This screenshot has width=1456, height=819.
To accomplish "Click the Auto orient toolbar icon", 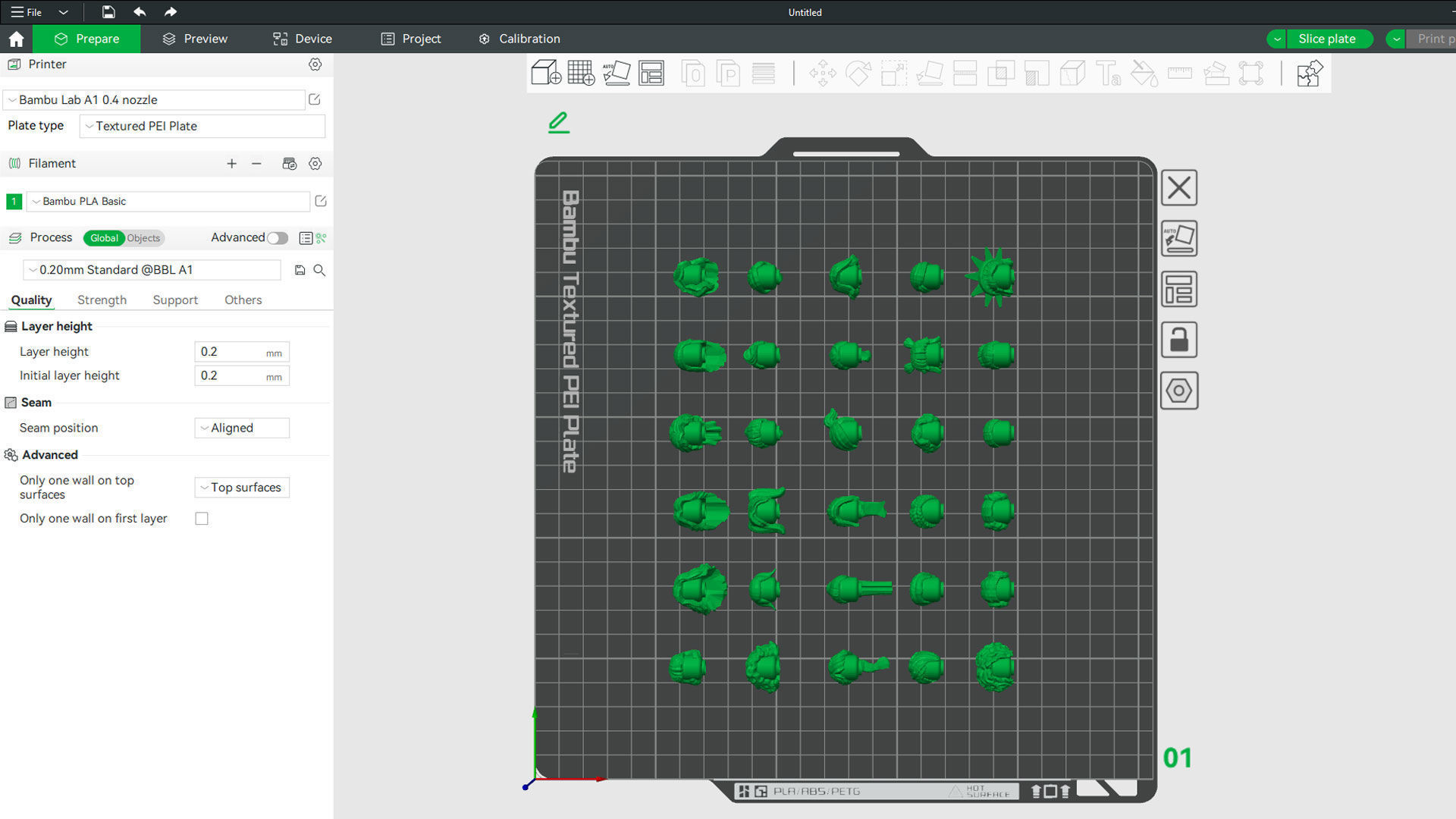I will pos(616,74).
